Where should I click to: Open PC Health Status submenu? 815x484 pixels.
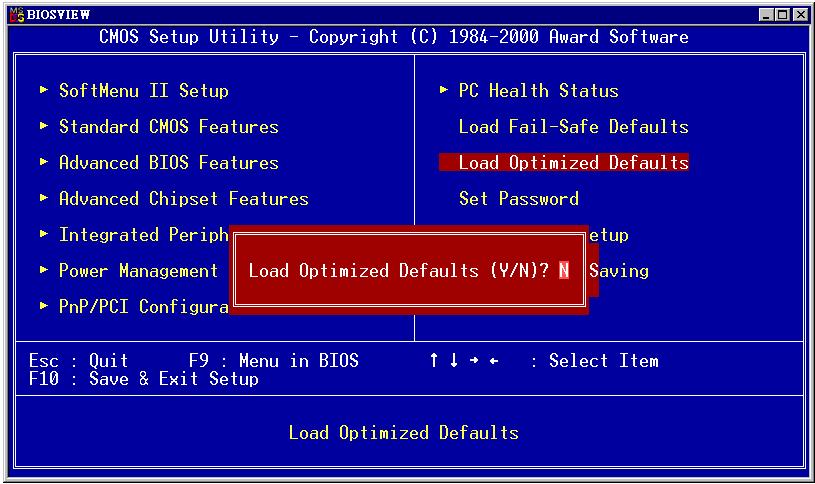coord(538,91)
